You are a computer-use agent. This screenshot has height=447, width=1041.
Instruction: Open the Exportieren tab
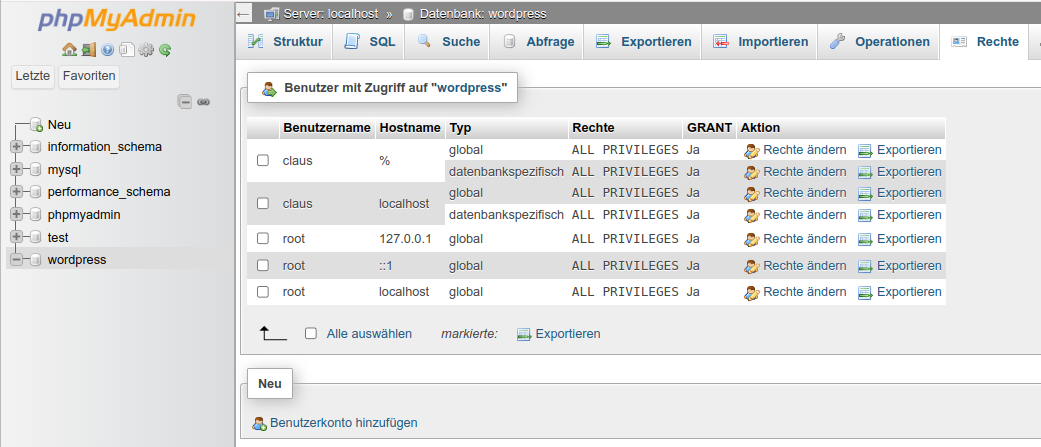point(643,41)
